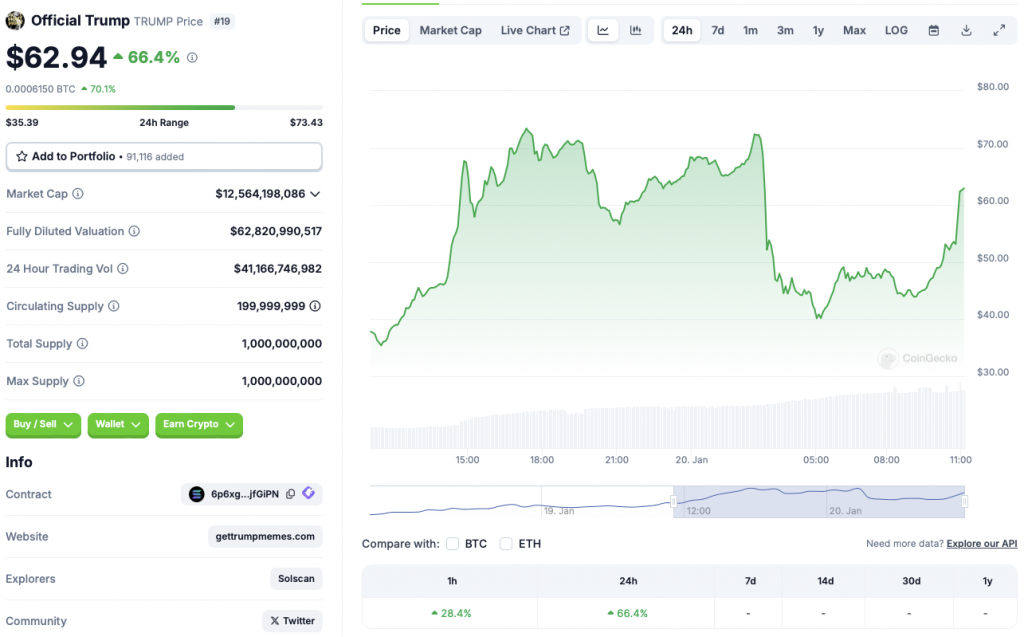Expand the Market Cap details chevron

coord(315,194)
